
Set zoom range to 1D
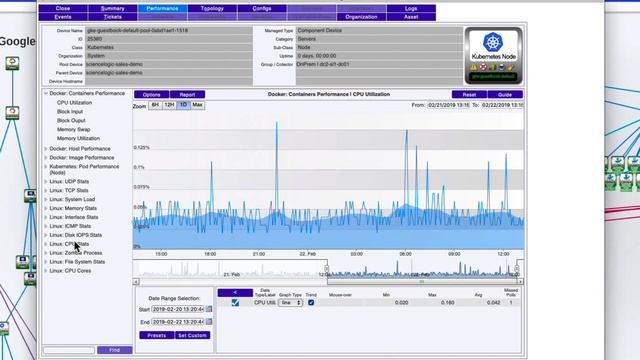click(183, 105)
